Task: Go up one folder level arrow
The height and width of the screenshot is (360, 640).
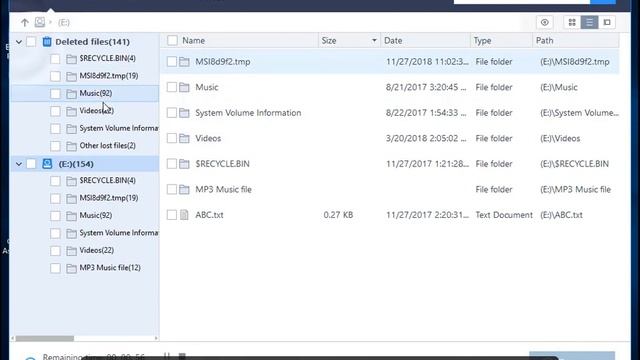Action: point(24,22)
